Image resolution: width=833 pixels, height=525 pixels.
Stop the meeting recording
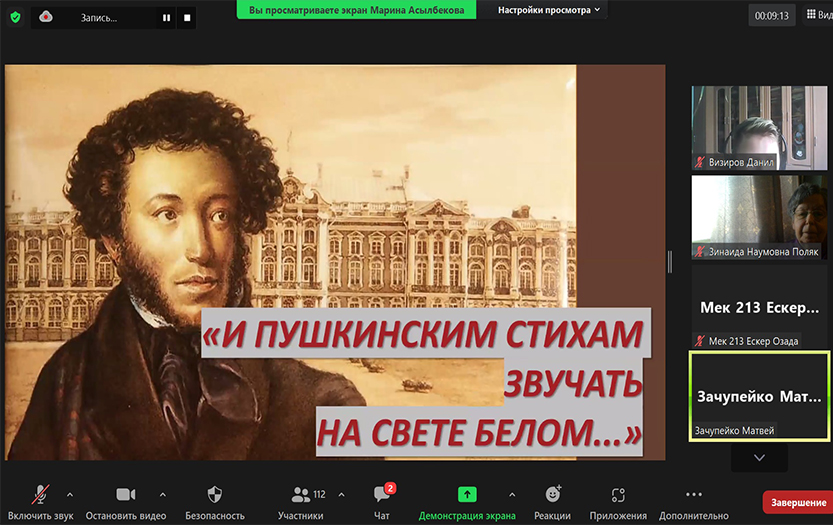(x=186, y=17)
